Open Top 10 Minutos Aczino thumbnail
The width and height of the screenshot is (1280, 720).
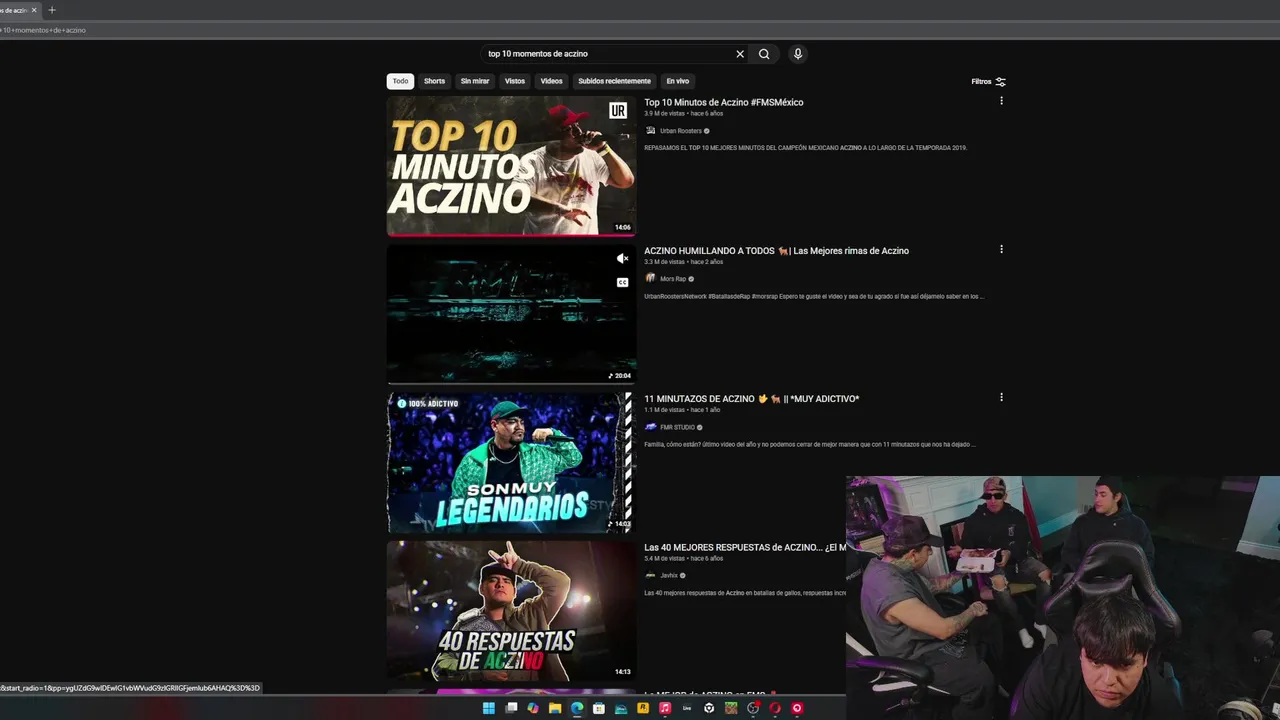(x=511, y=166)
